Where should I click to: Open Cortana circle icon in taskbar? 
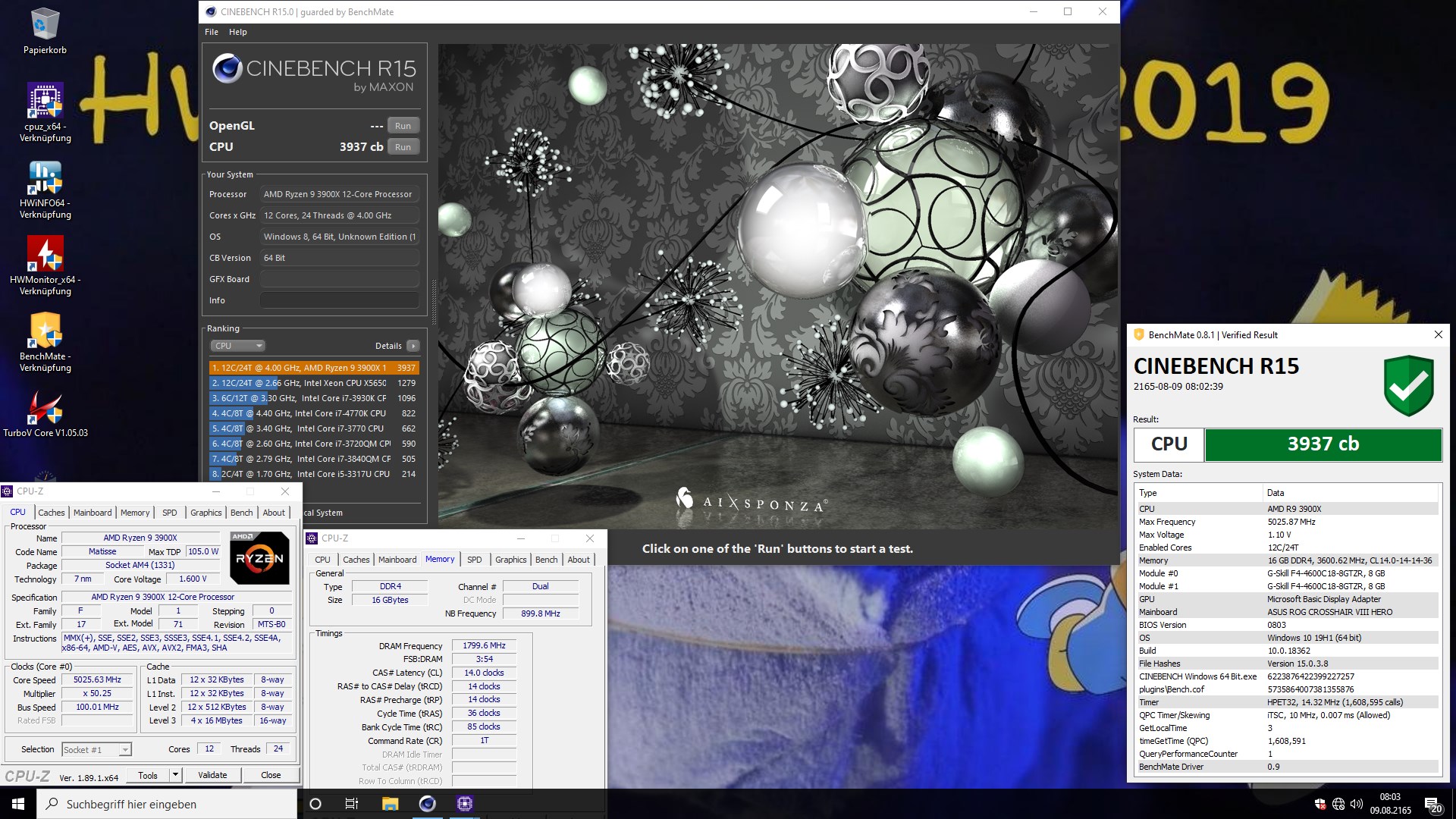(x=315, y=804)
